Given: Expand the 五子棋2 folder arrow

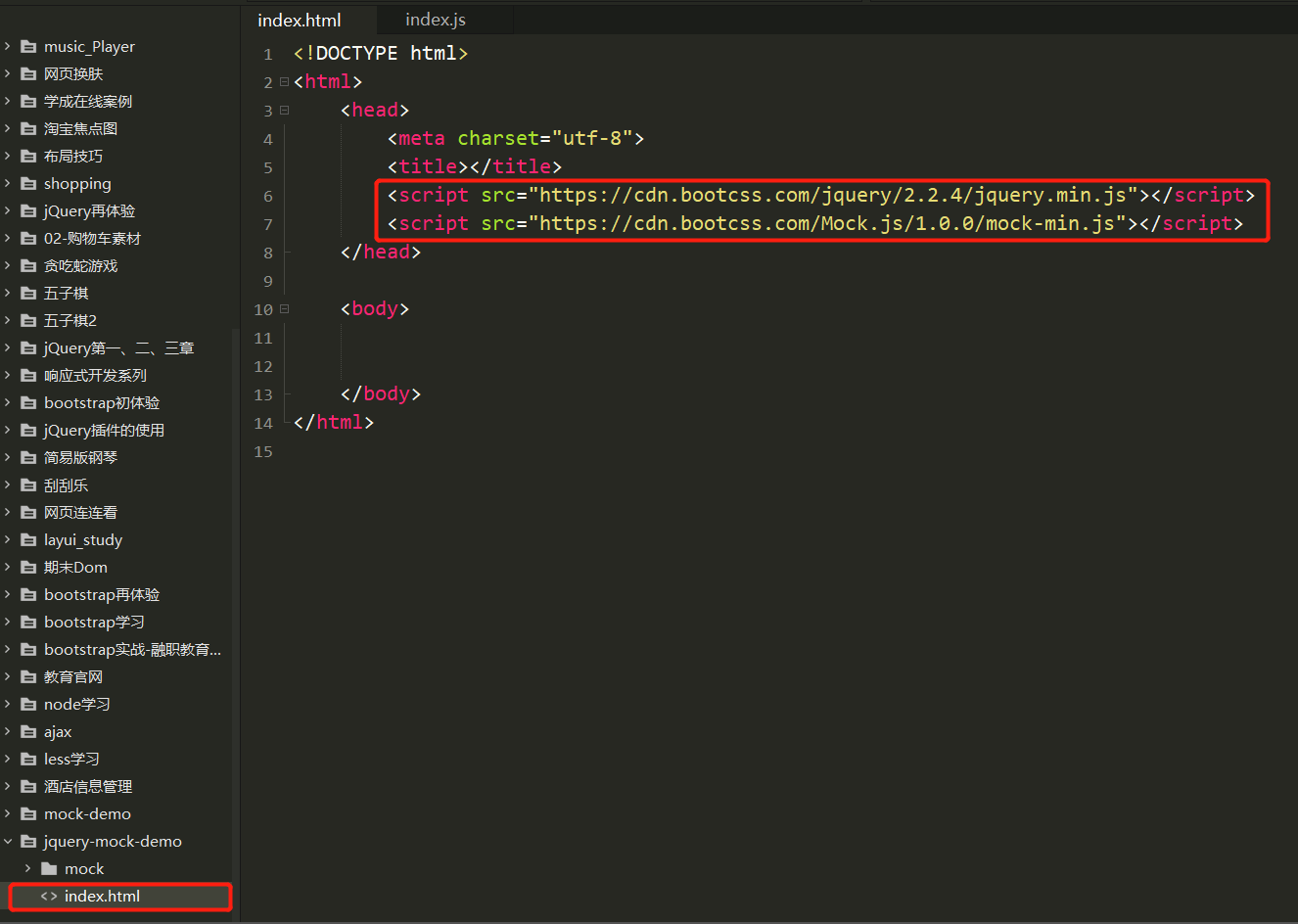Looking at the screenshot, I should tap(8, 320).
